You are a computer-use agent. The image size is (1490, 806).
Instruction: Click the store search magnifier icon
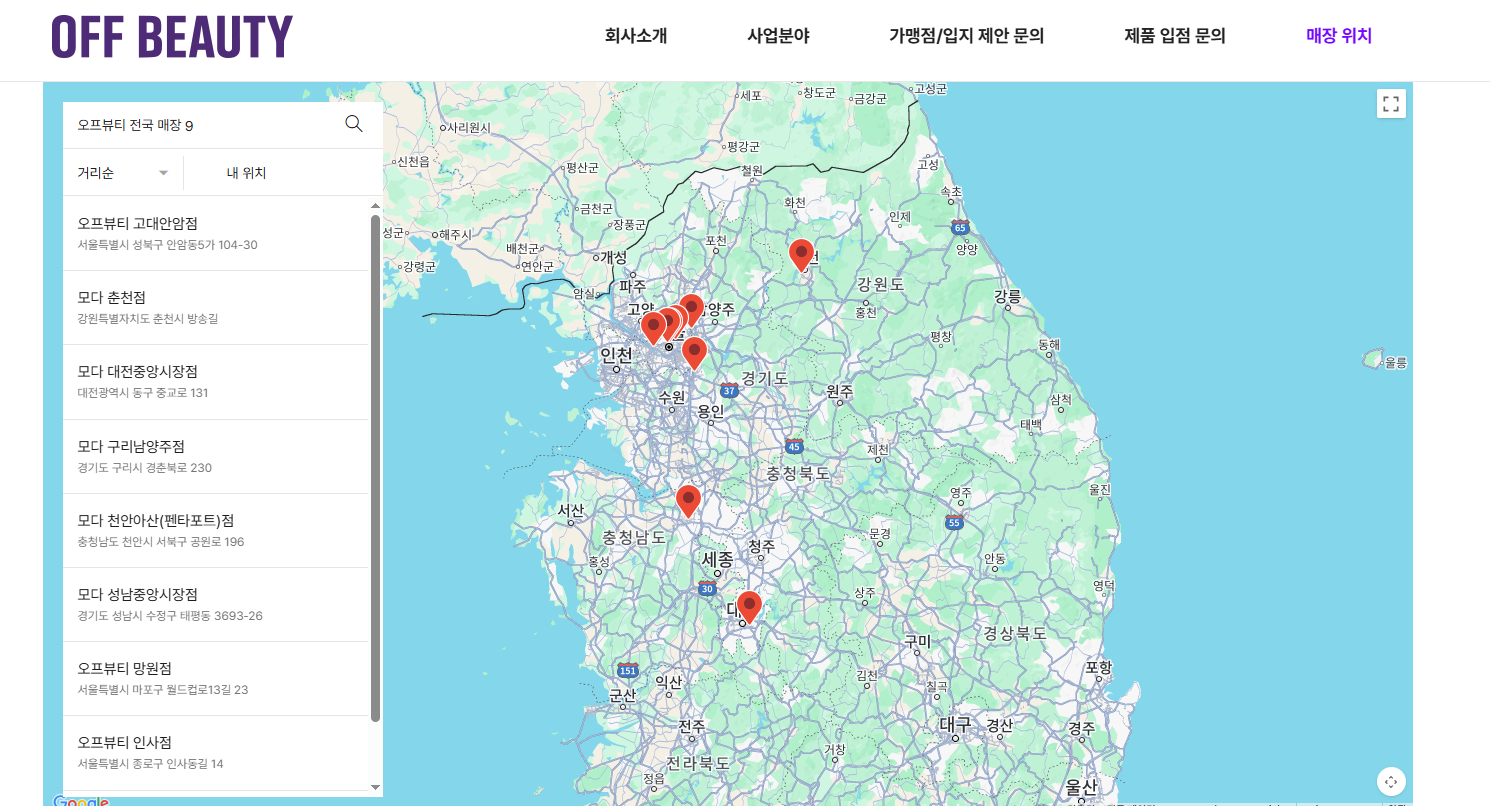354,124
